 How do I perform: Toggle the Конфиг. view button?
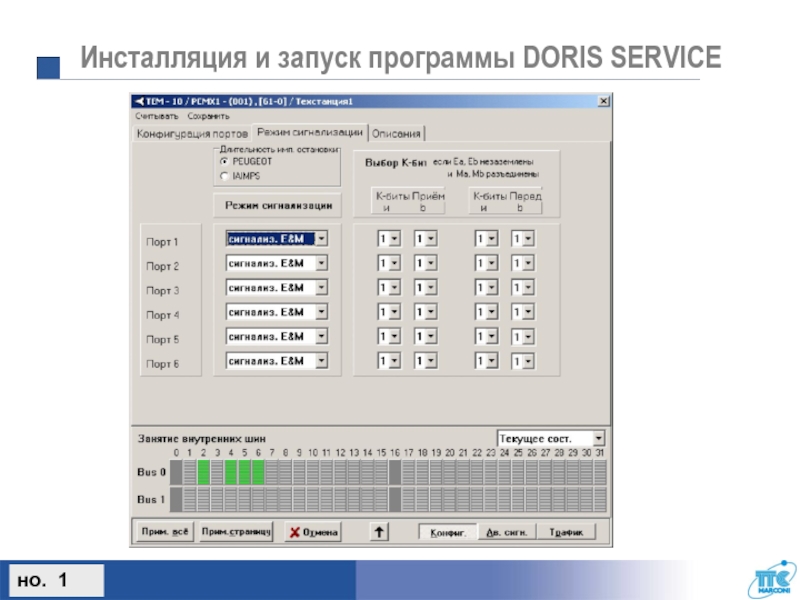448,532
